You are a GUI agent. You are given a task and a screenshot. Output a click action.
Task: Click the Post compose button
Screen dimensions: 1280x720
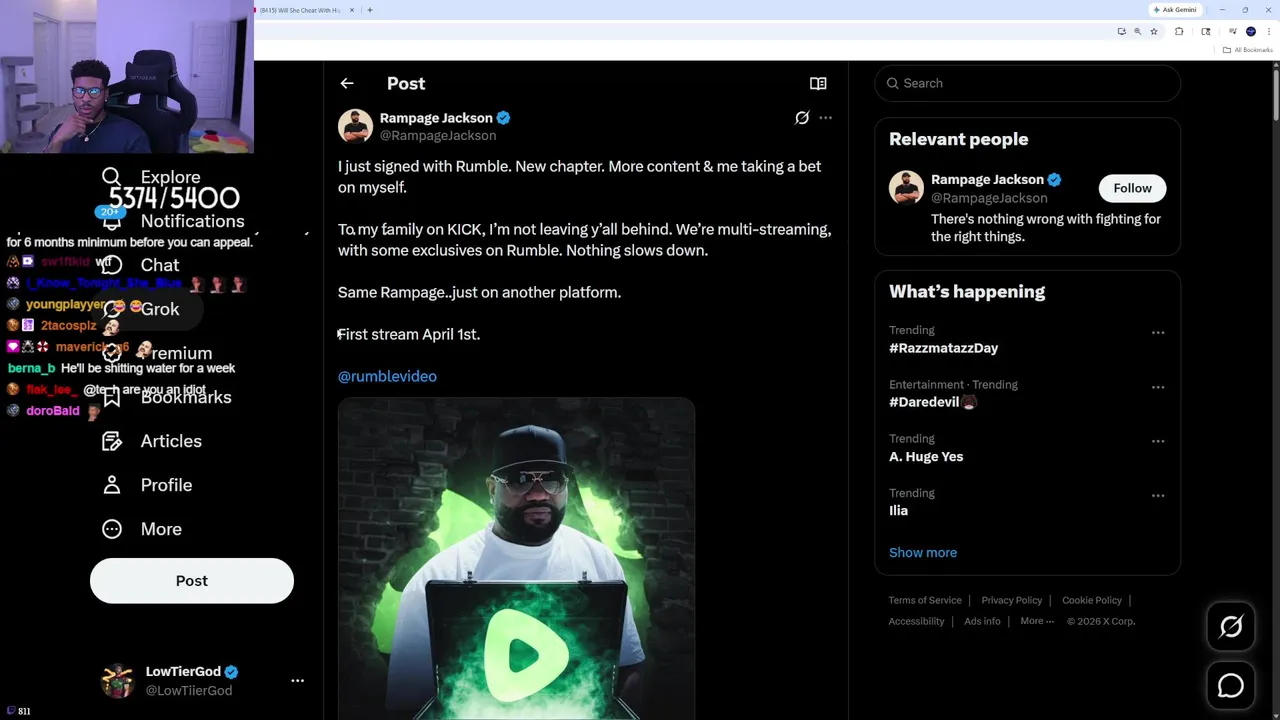coord(192,581)
